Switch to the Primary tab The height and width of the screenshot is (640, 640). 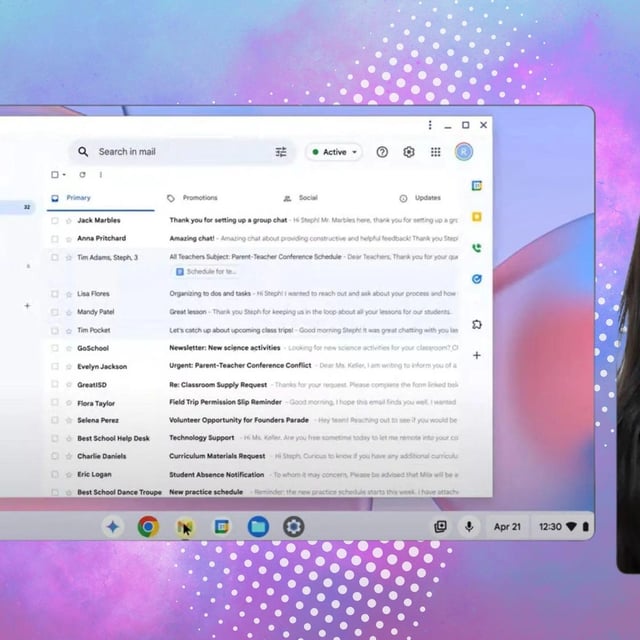coord(100,198)
